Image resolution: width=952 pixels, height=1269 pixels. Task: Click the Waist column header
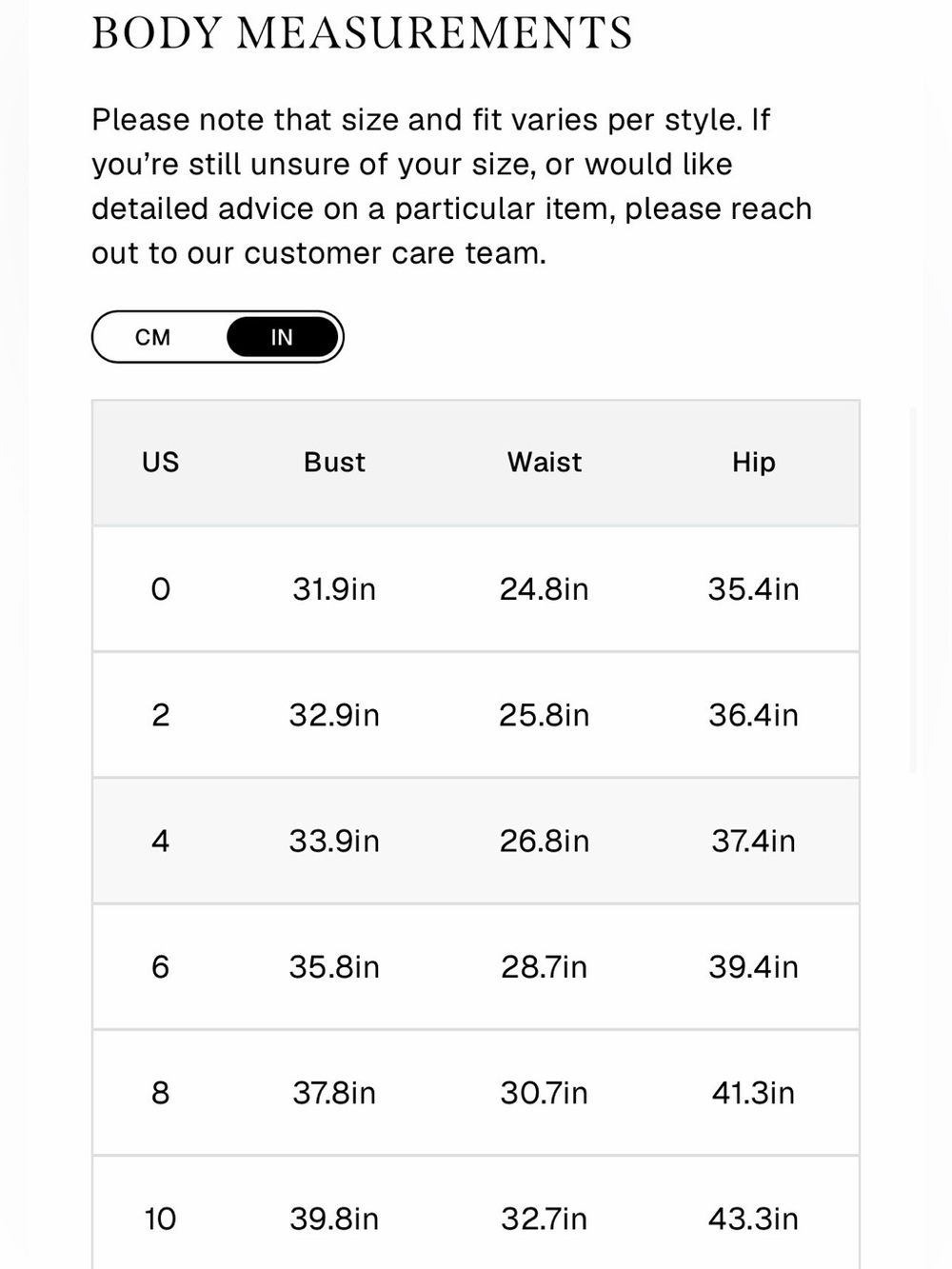coord(544,462)
